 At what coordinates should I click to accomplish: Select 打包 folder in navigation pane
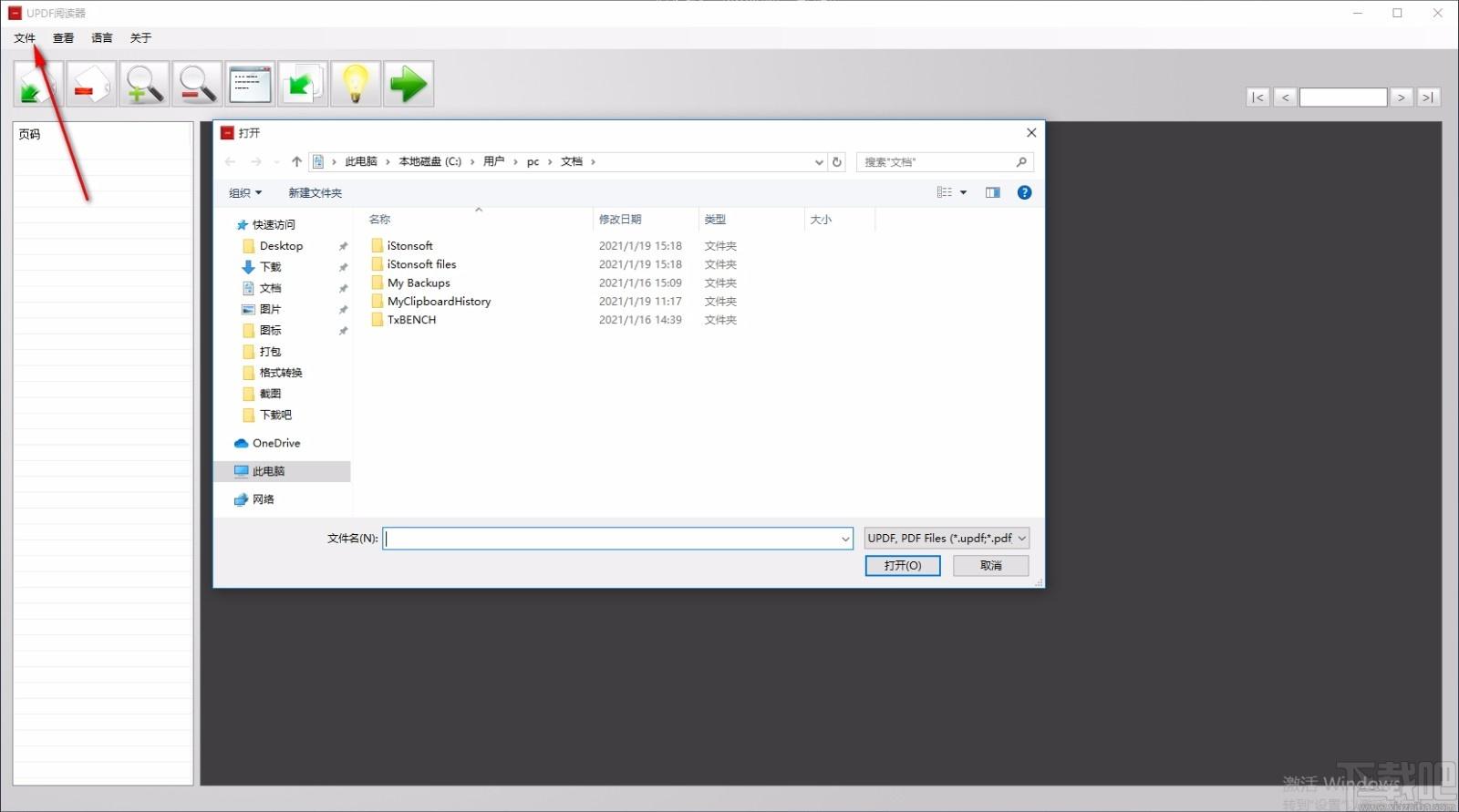(270, 352)
